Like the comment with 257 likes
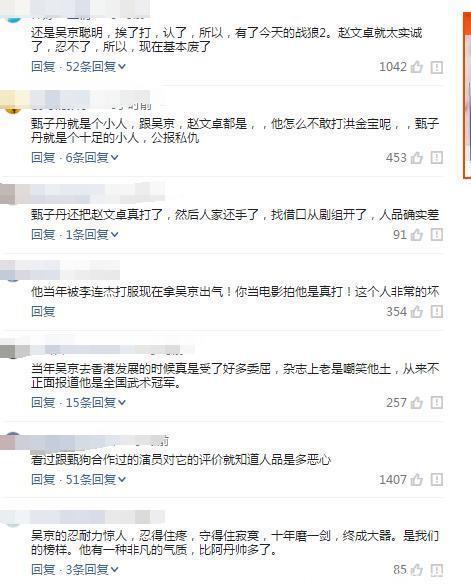The height and width of the screenshot is (587, 471). coord(416,403)
